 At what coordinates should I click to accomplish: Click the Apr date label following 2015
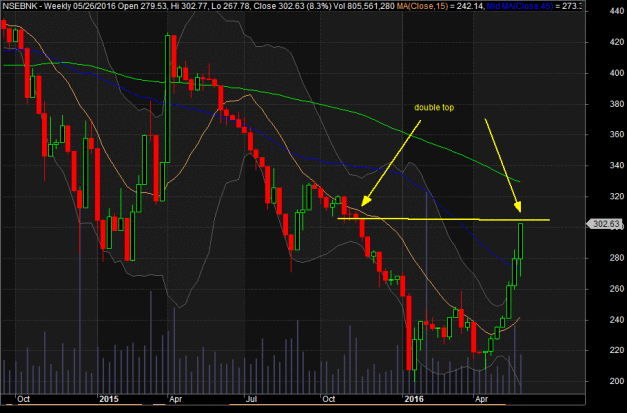coord(176,399)
